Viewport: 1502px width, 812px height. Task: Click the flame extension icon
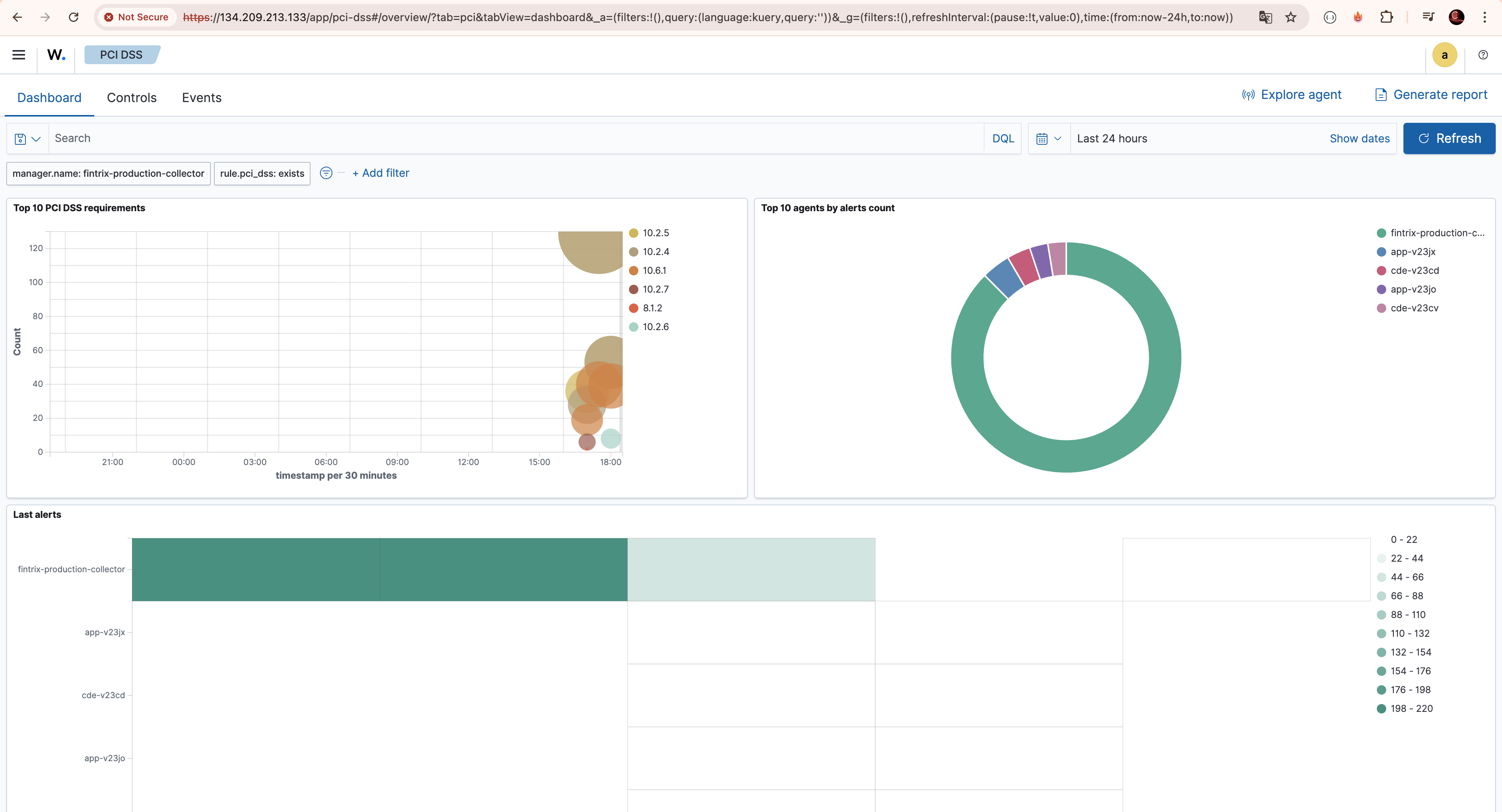coord(1358,18)
